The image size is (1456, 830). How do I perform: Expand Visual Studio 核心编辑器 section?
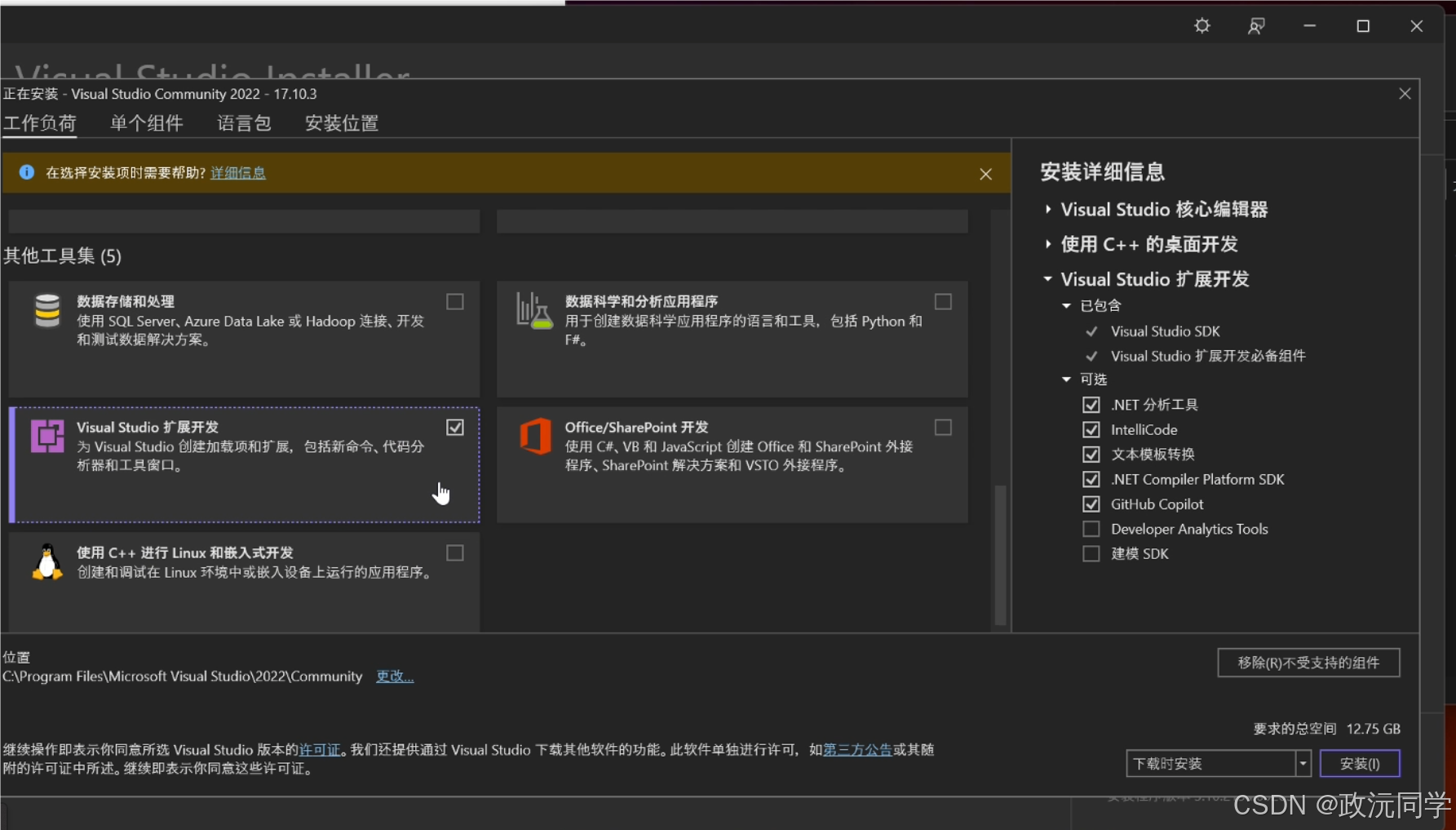pos(1048,210)
